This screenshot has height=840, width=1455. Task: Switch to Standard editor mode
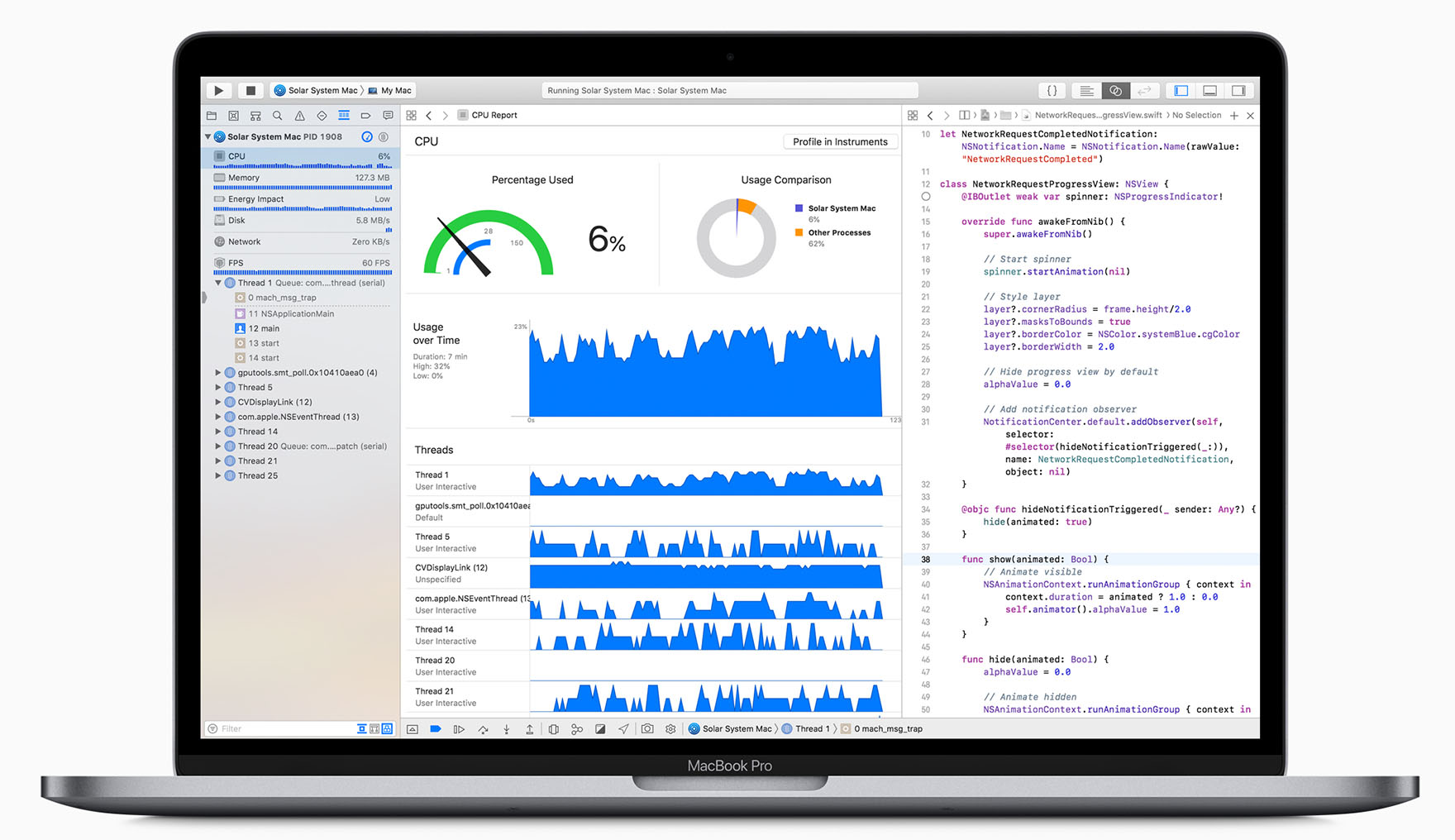point(1086,90)
